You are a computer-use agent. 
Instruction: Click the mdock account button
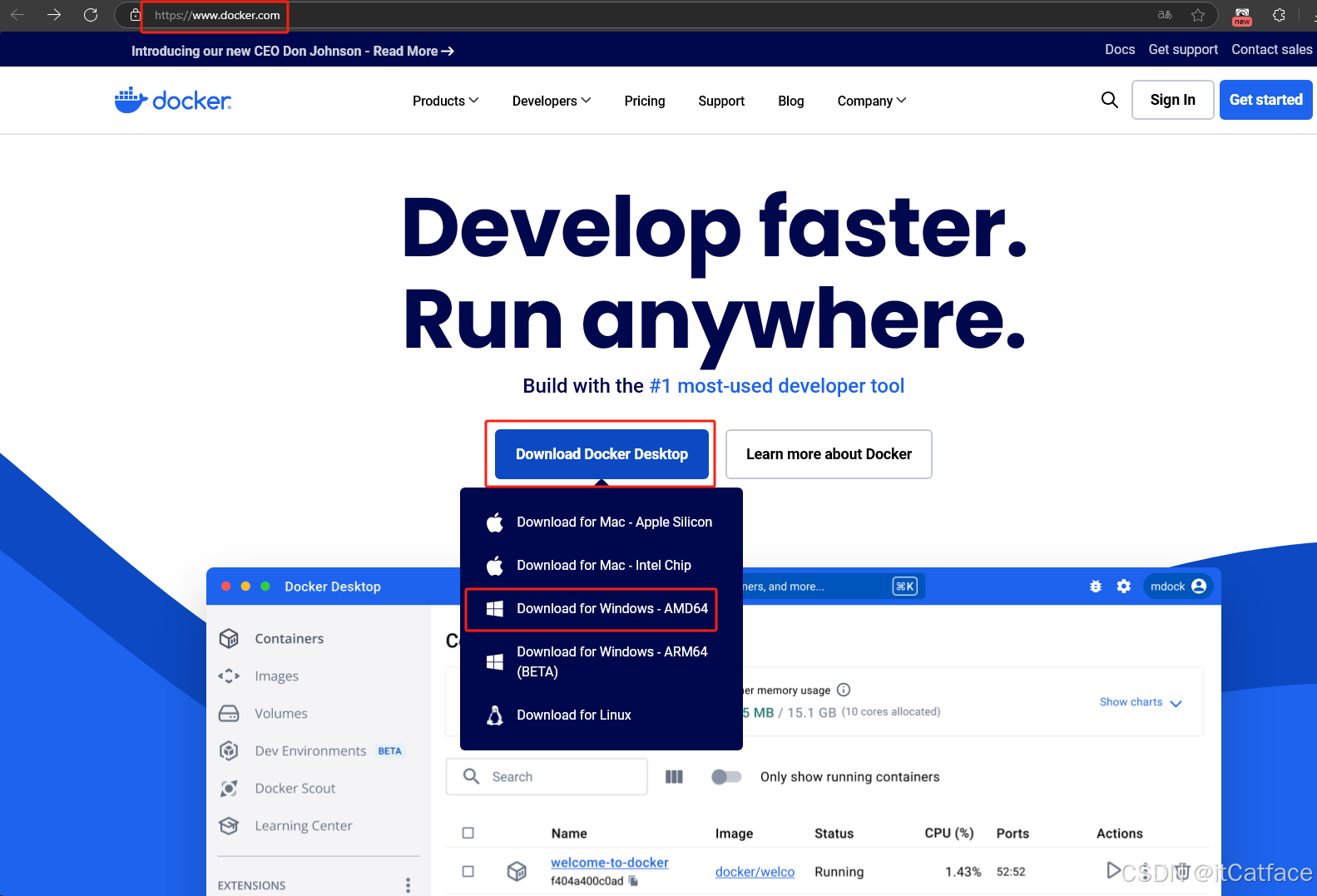[x=1178, y=587]
